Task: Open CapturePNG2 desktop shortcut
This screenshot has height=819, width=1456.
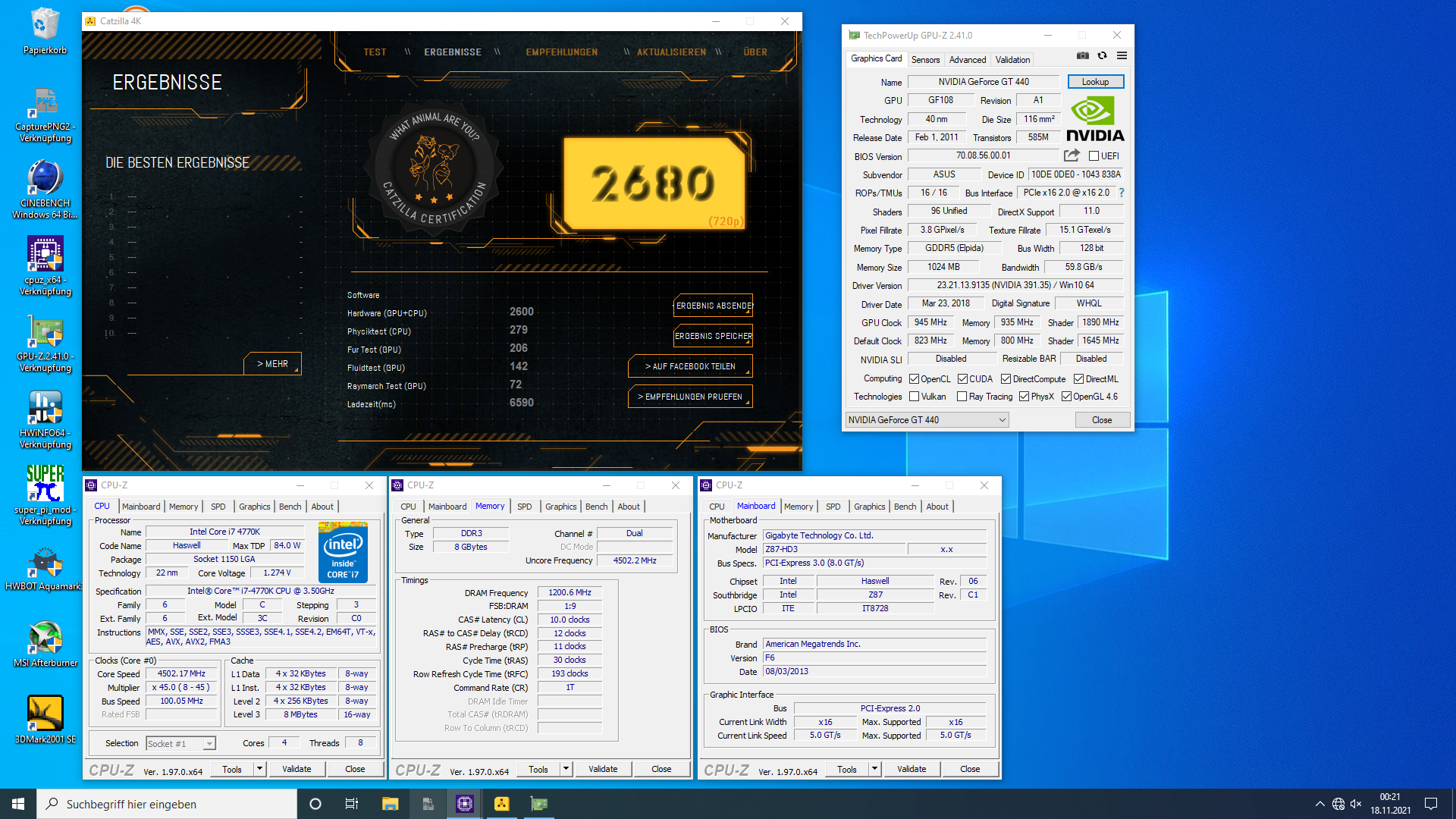Action: (45, 114)
